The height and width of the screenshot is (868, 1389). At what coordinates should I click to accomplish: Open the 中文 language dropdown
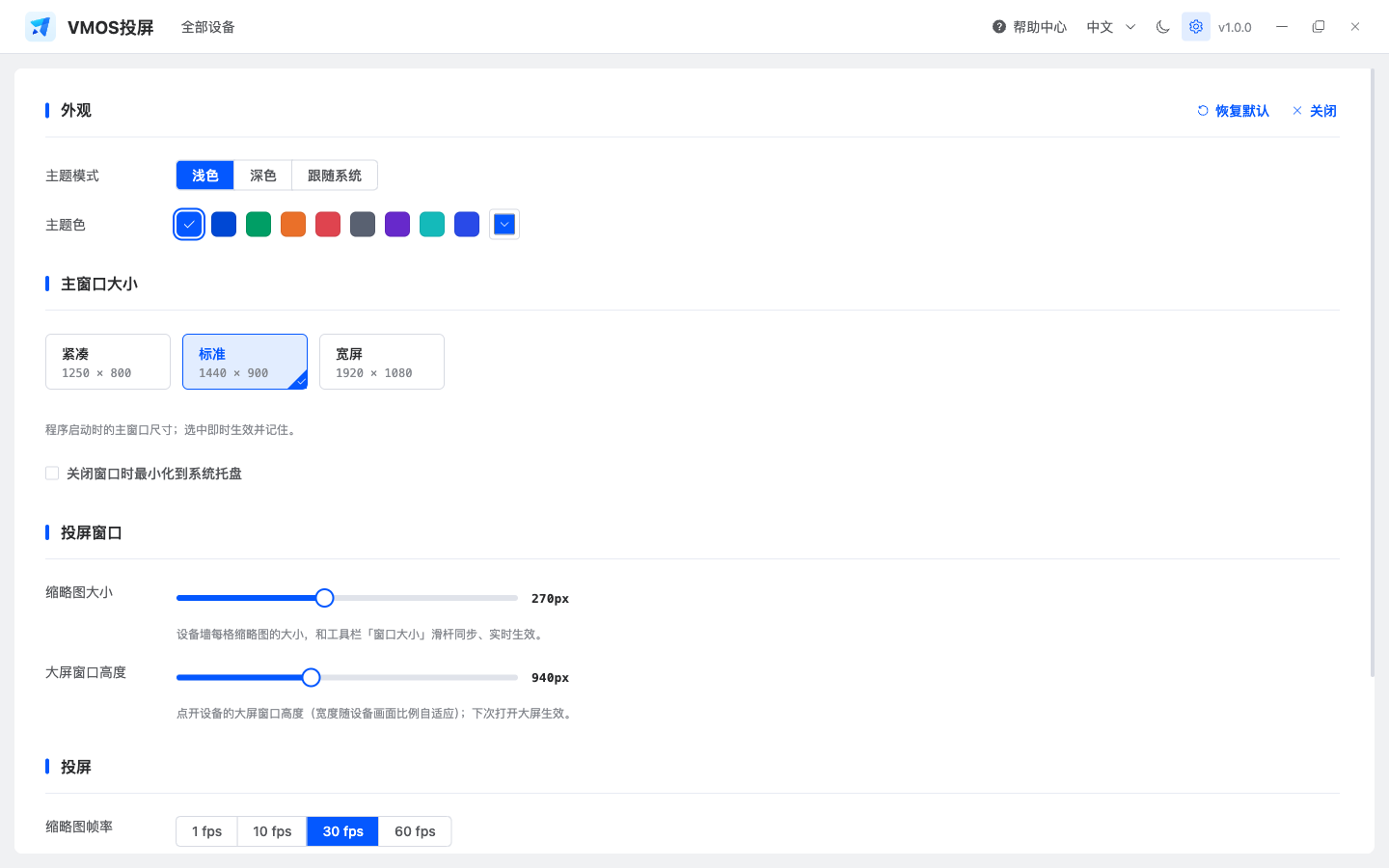pos(1111,27)
